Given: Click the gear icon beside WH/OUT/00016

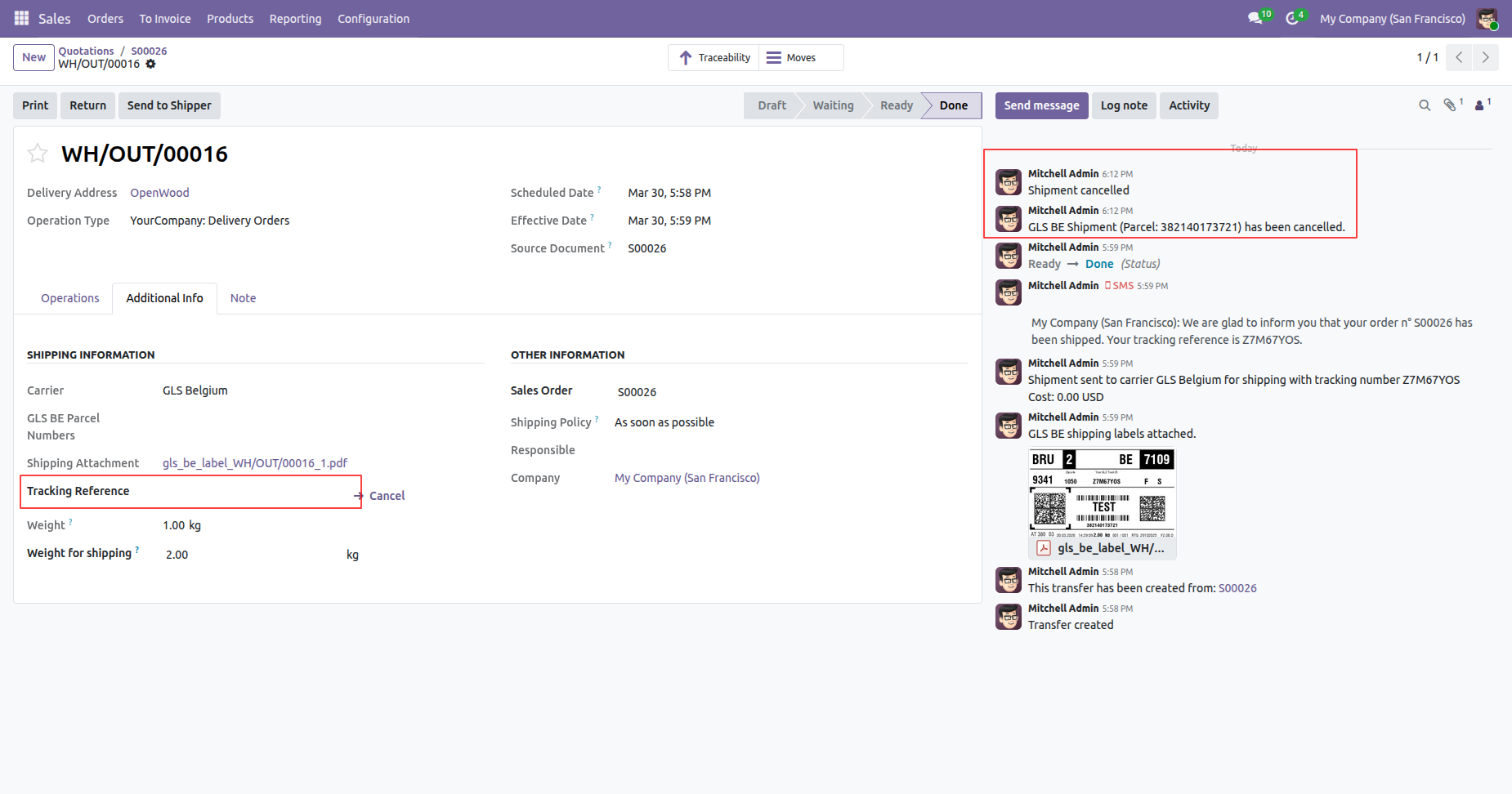Looking at the screenshot, I should tap(150, 64).
